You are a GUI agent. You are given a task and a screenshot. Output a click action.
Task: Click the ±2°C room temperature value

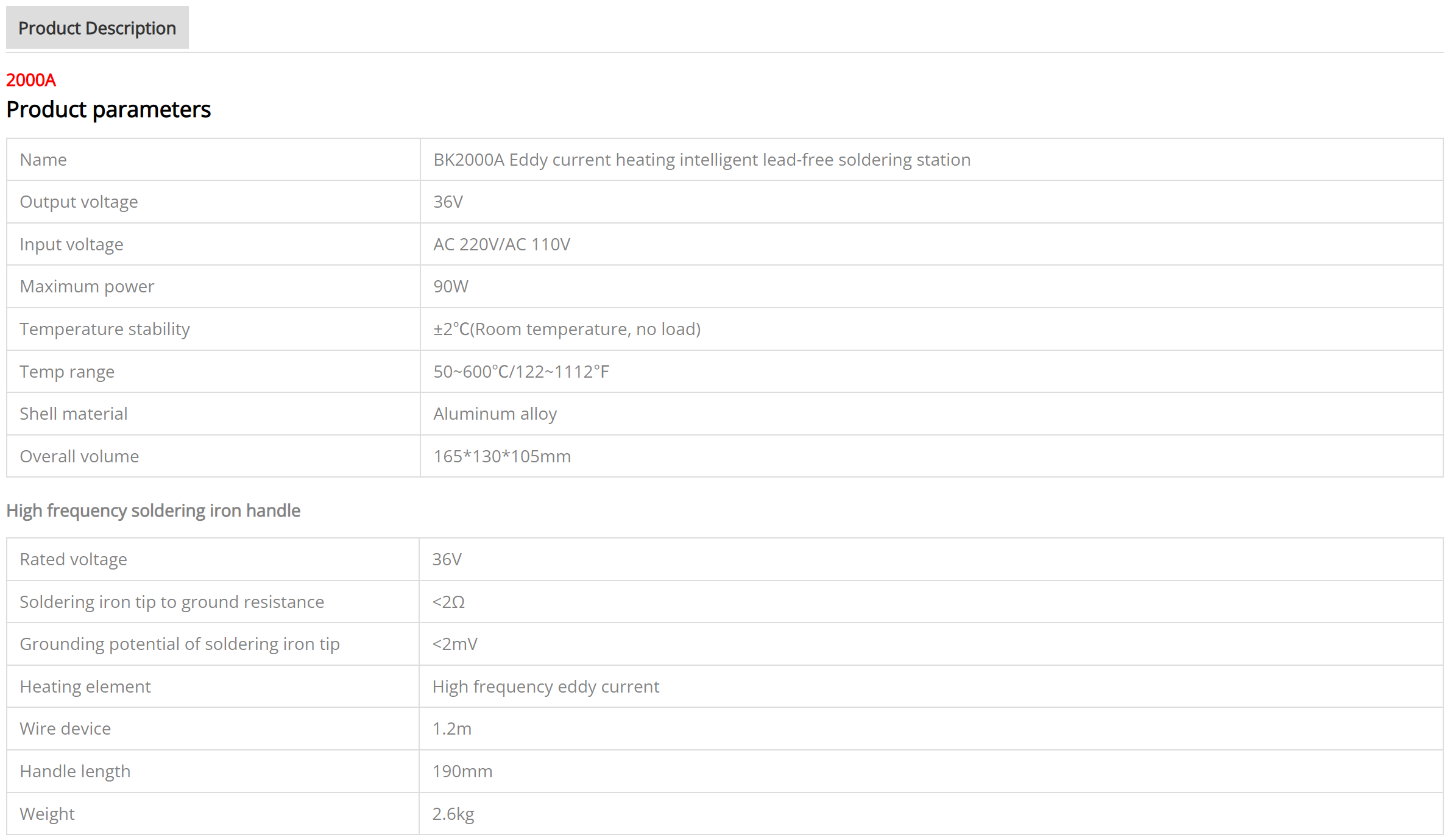(567, 329)
